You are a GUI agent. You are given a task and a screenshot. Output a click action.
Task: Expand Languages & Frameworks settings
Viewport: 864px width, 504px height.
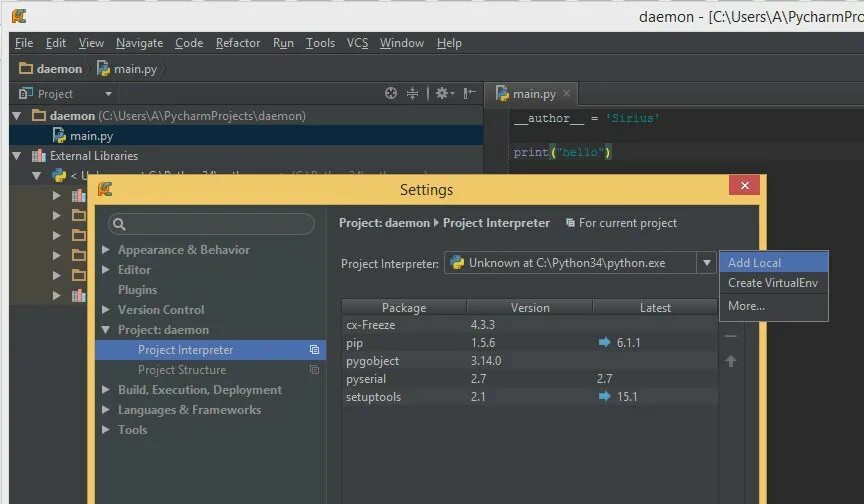point(106,410)
